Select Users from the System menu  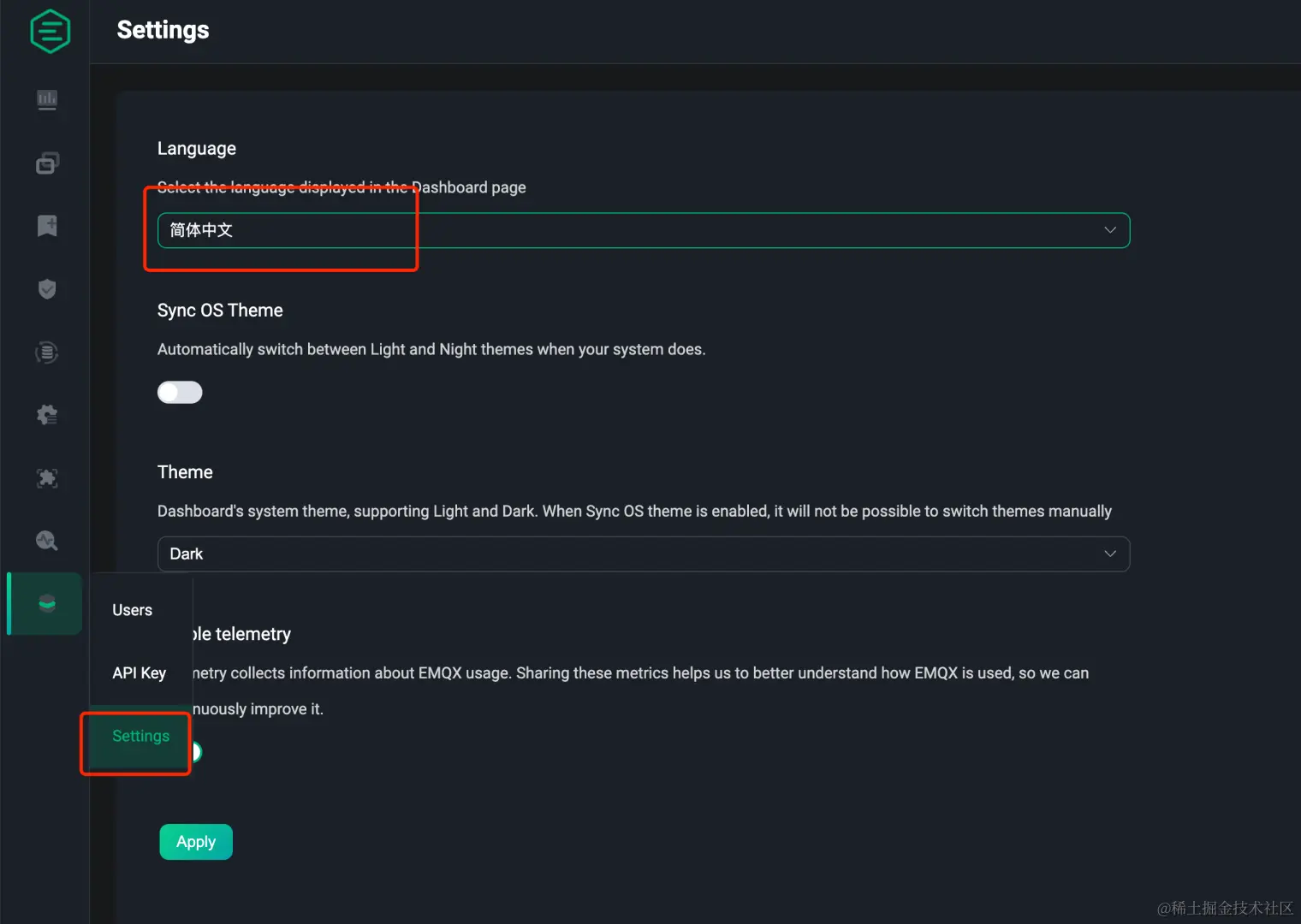[x=132, y=609]
